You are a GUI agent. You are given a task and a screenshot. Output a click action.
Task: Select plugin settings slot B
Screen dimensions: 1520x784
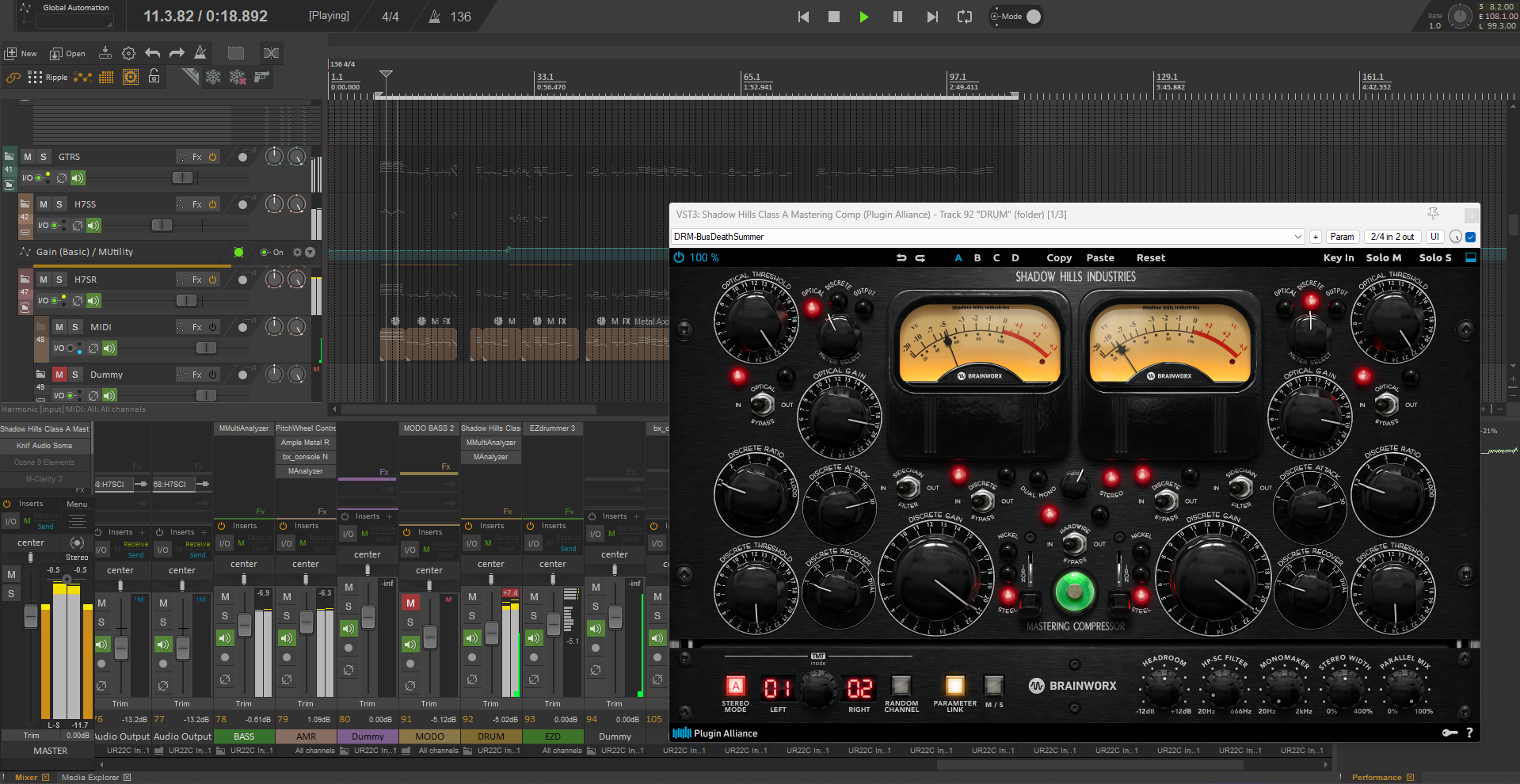tap(977, 257)
